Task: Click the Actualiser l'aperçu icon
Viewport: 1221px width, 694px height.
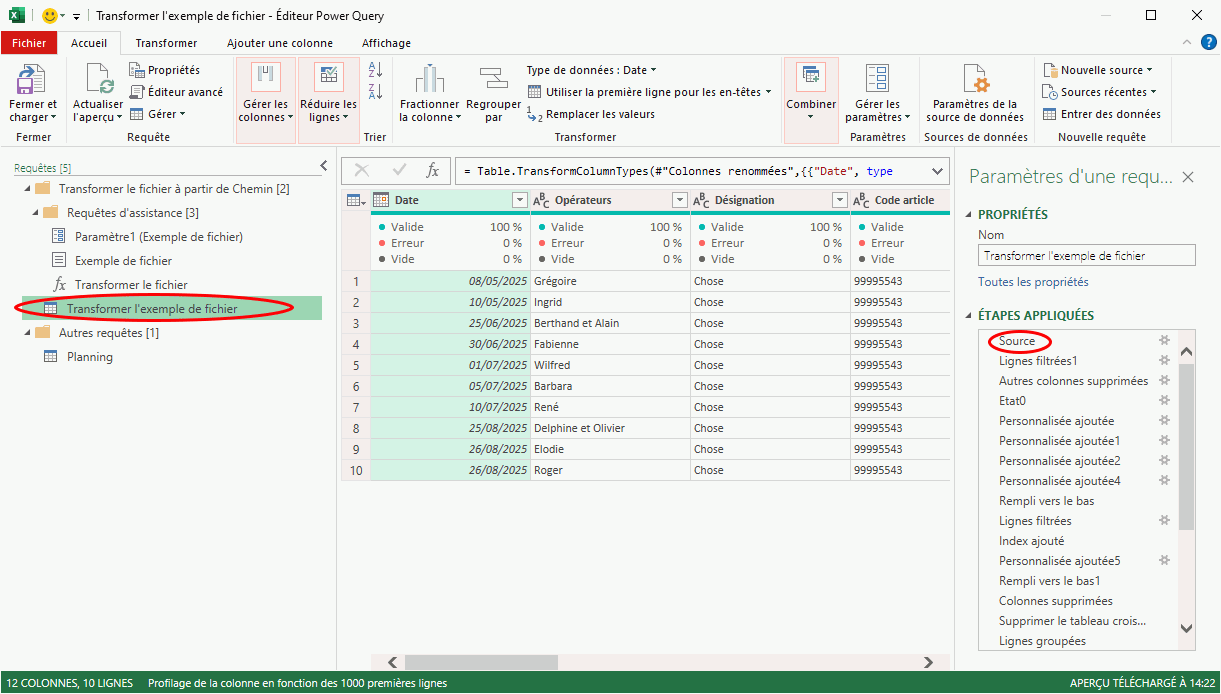Action: pyautogui.click(x=98, y=79)
